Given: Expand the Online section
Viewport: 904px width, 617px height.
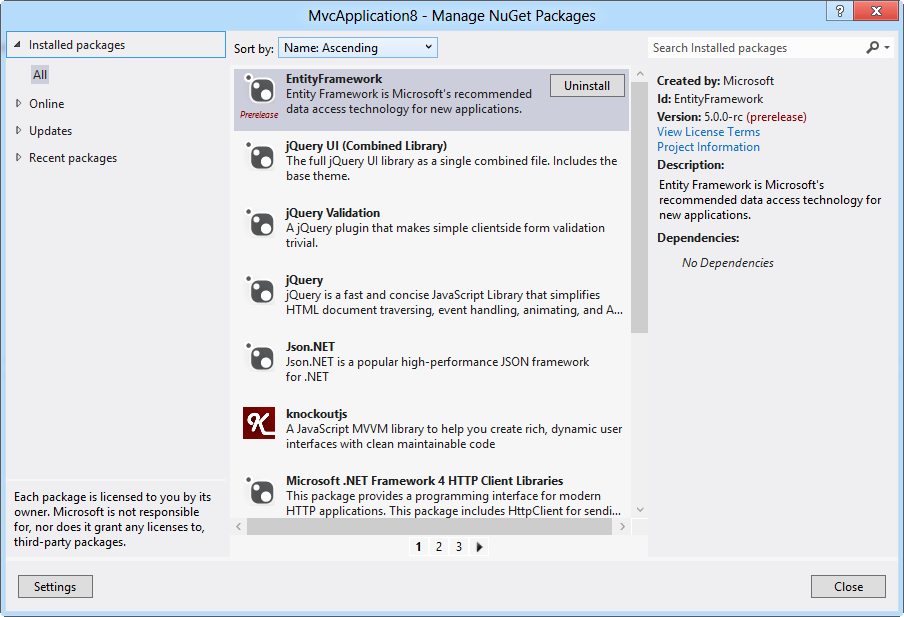Looking at the screenshot, I should pos(18,103).
